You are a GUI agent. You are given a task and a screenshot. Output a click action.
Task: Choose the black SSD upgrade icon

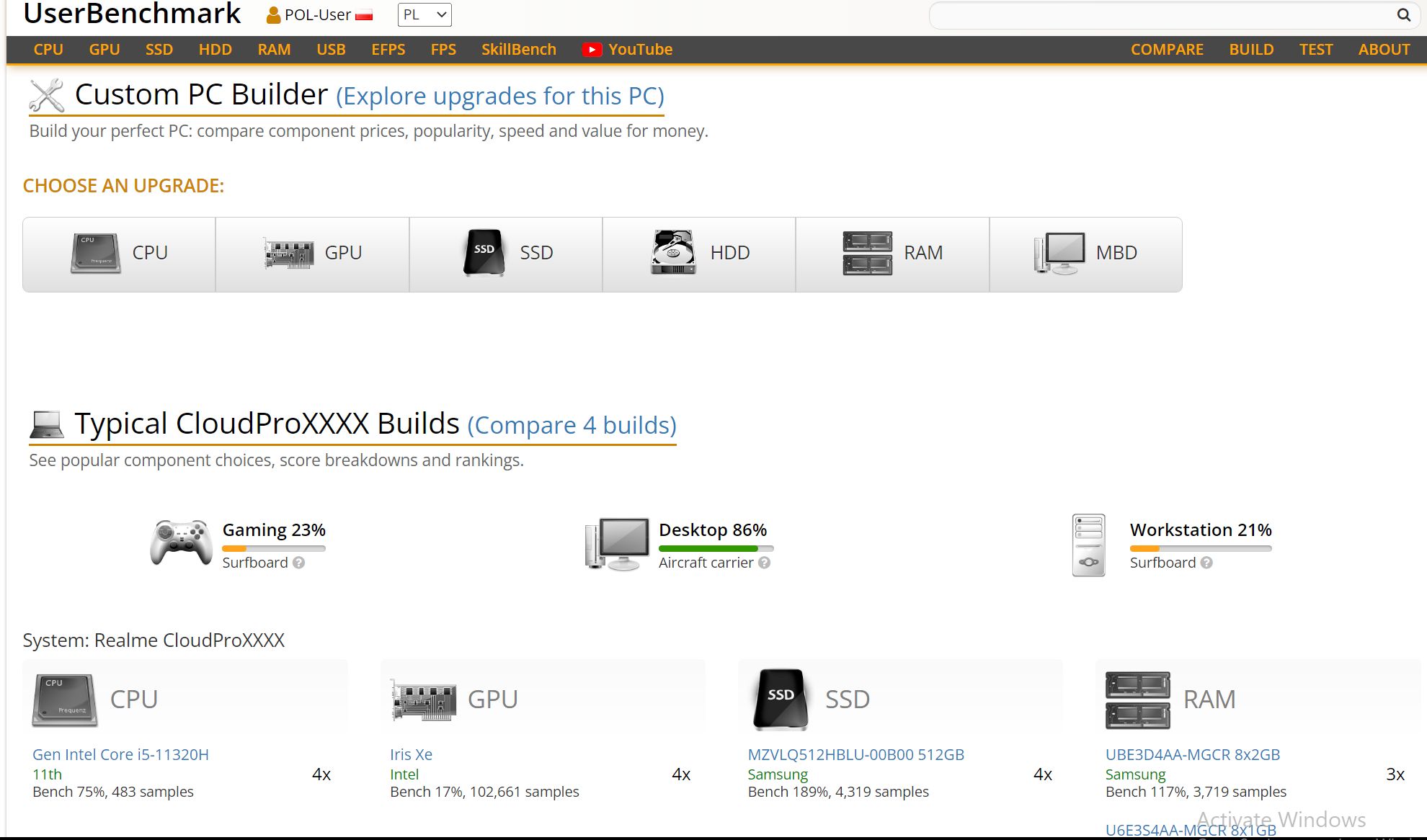pos(484,253)
